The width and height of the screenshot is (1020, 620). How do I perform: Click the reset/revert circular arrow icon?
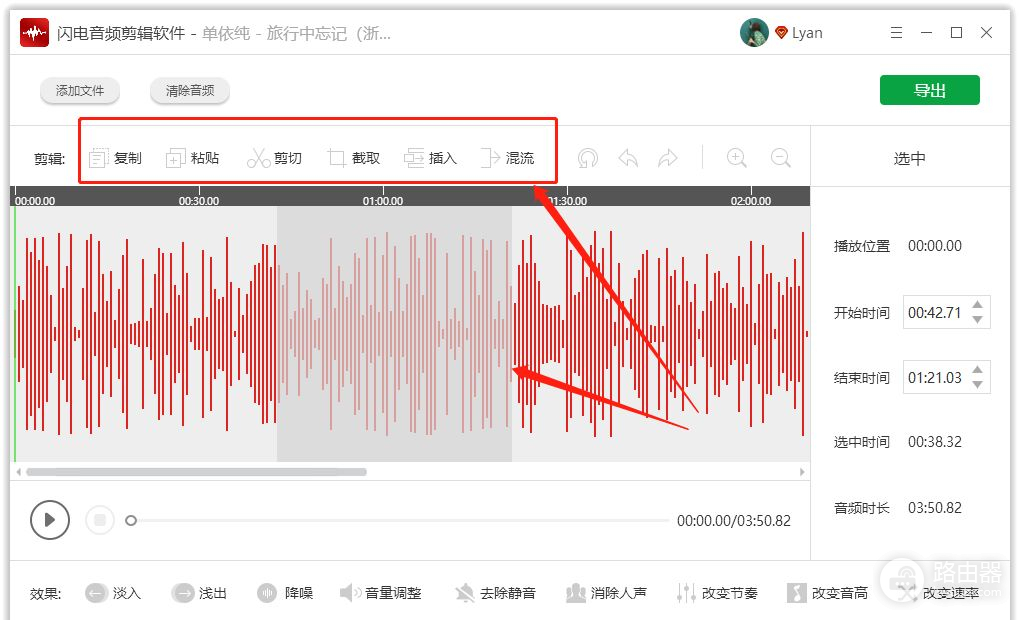587,158
